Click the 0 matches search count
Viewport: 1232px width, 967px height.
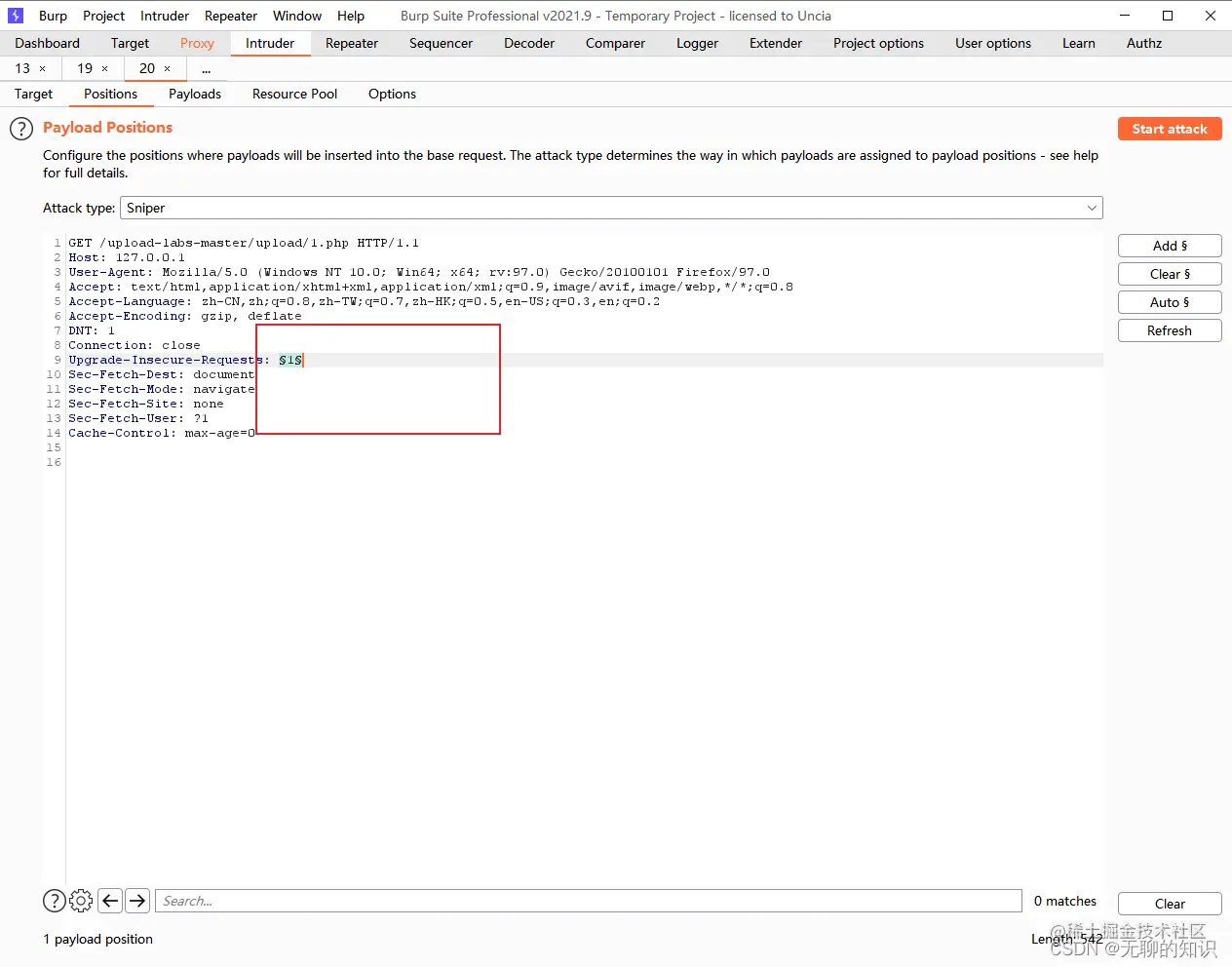tap(1065, 901)
